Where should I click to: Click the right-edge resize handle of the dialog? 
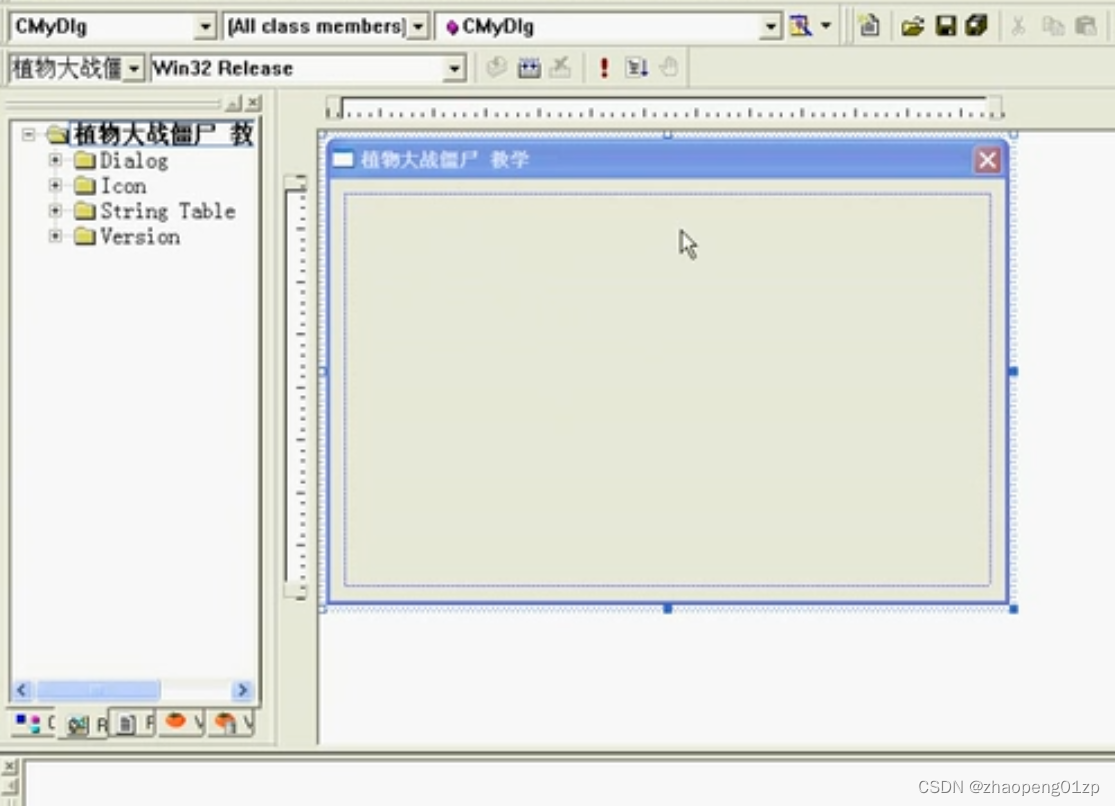tap(1013, 371)
